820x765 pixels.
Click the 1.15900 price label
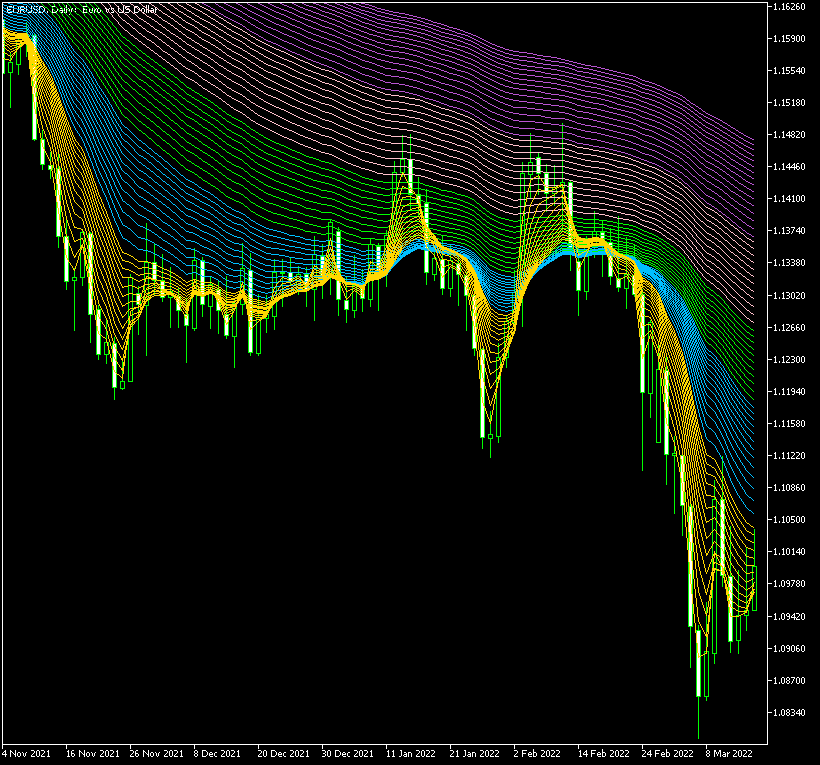click(x=789, y=39)
